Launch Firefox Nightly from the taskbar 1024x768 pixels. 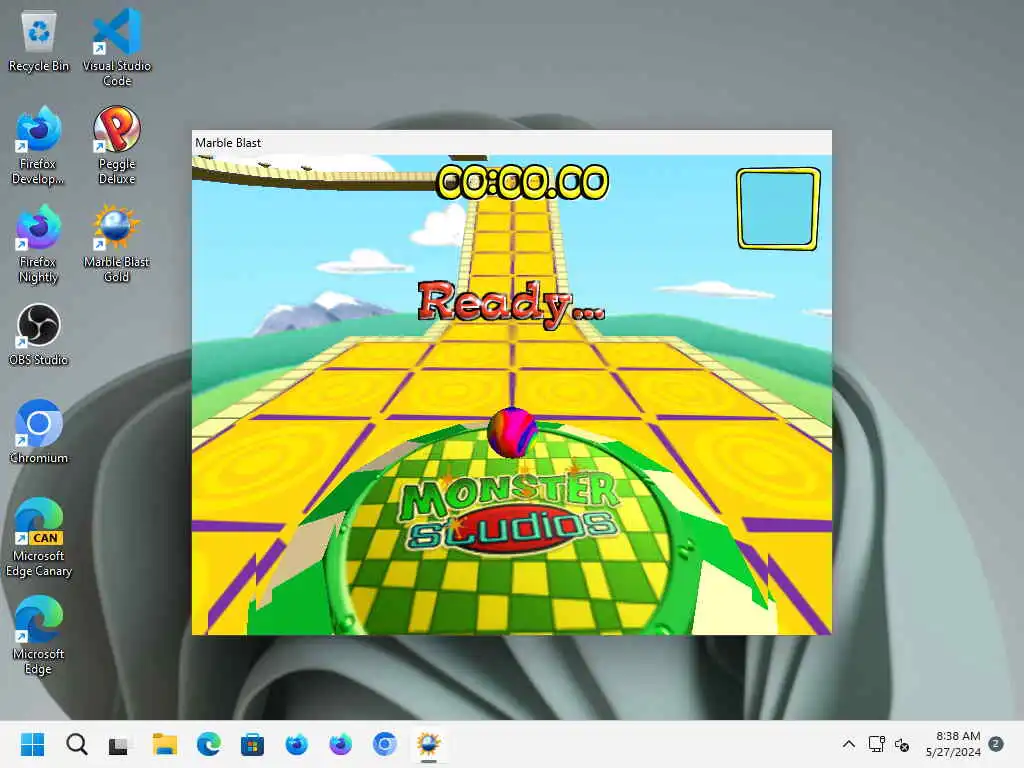(340, 744)
